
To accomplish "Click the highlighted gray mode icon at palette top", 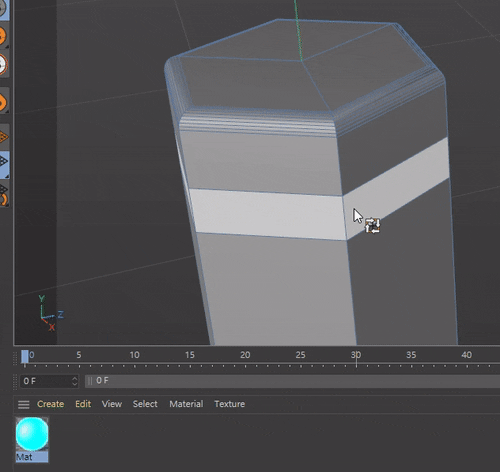I will pyautogui.click(x=3, y=9).
